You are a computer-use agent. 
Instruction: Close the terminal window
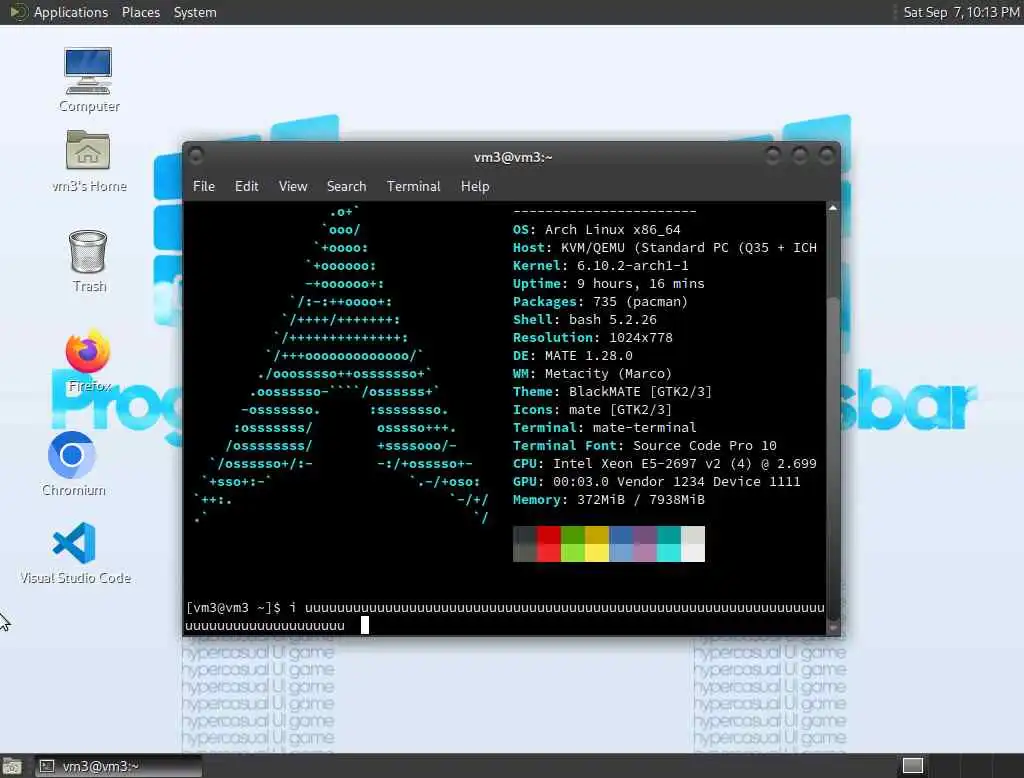(x=827, y=155)
